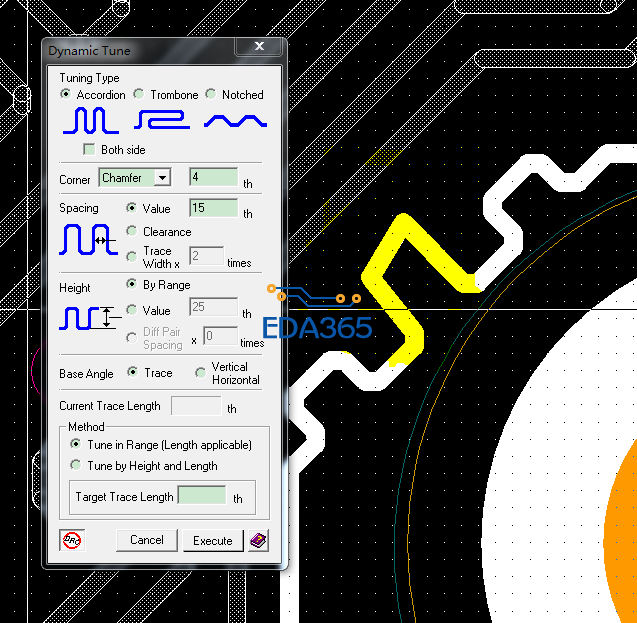
Task: Select Tune by Height and Length method
Action: [75, 465]
